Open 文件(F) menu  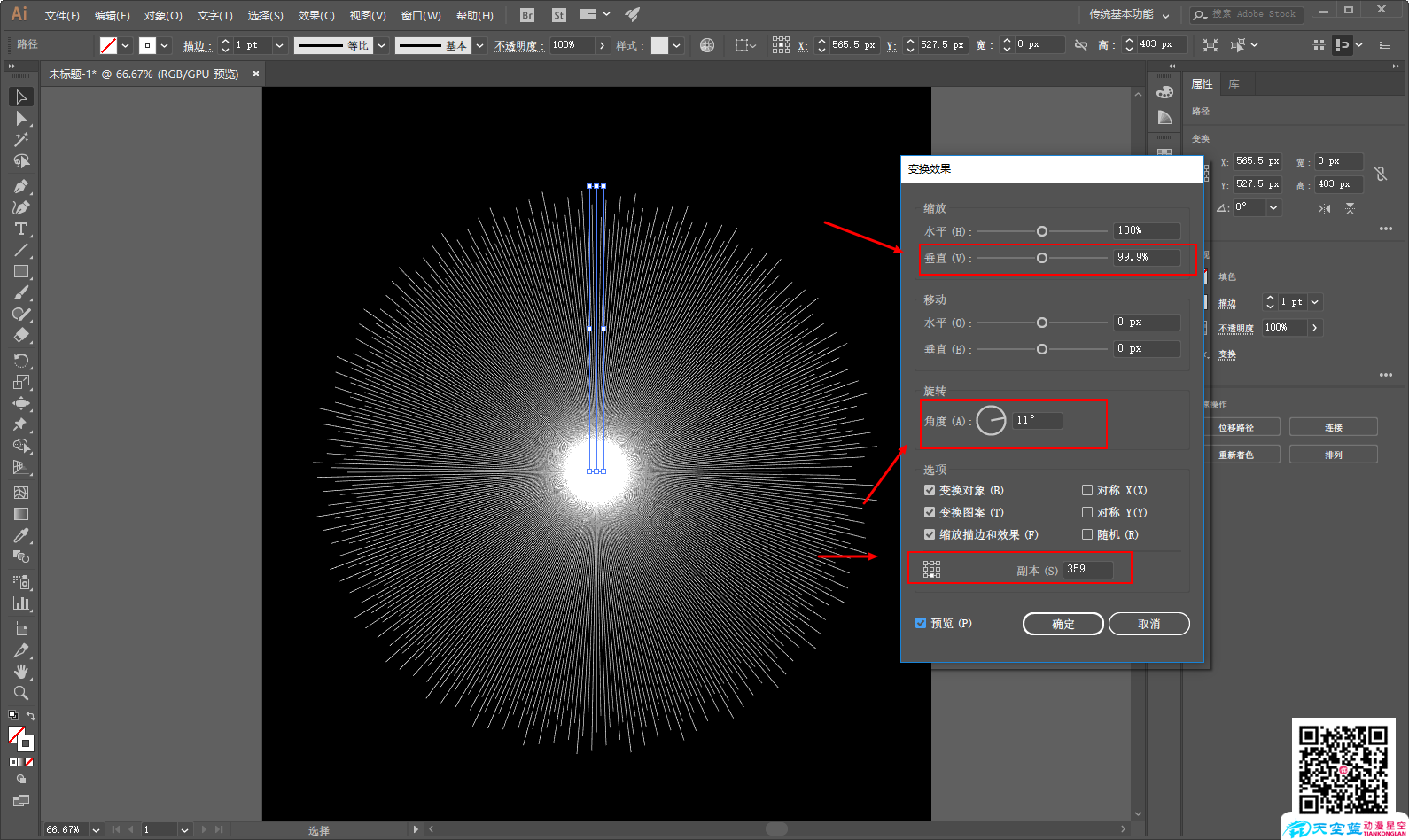point(62,16)
